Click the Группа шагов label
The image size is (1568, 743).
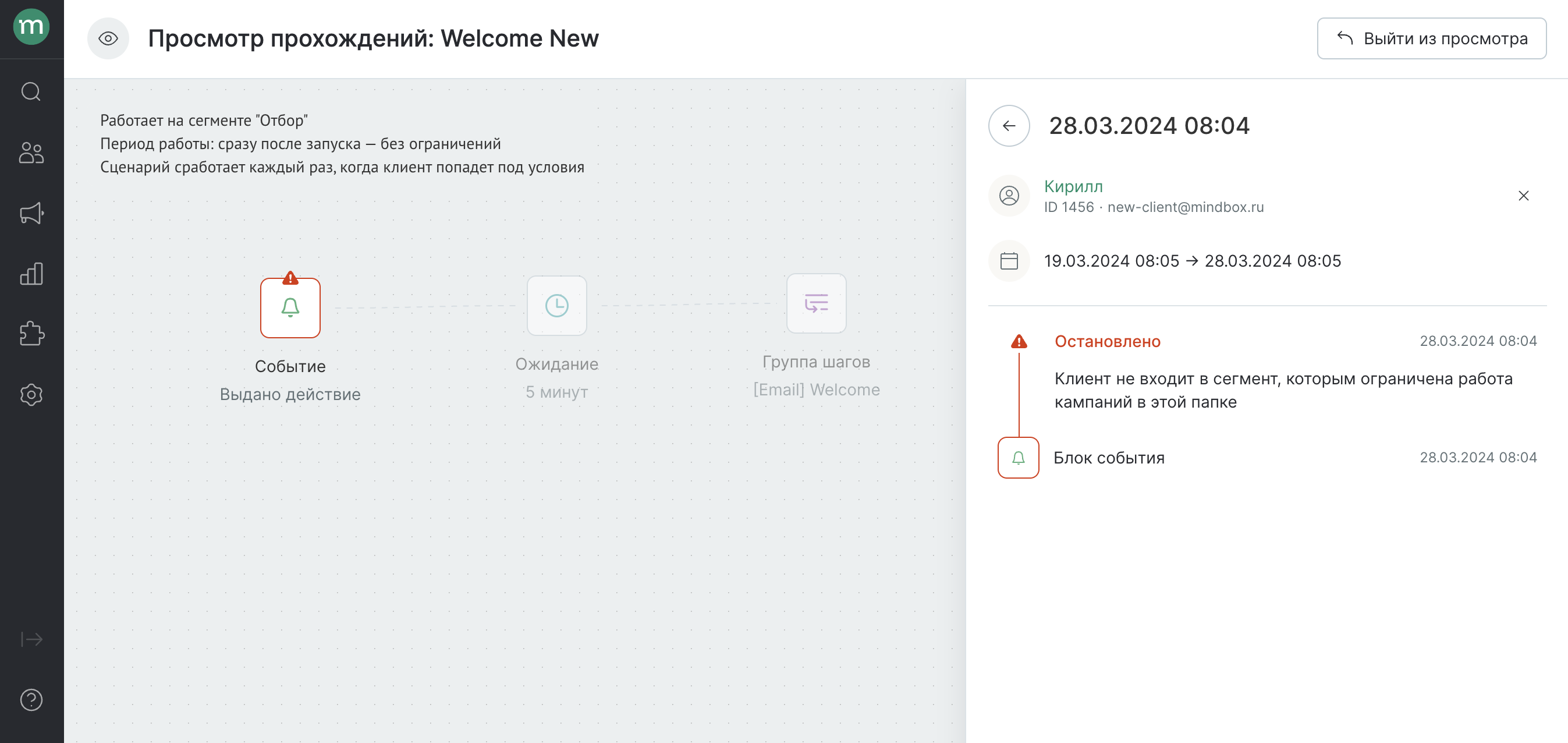point(816,362)
